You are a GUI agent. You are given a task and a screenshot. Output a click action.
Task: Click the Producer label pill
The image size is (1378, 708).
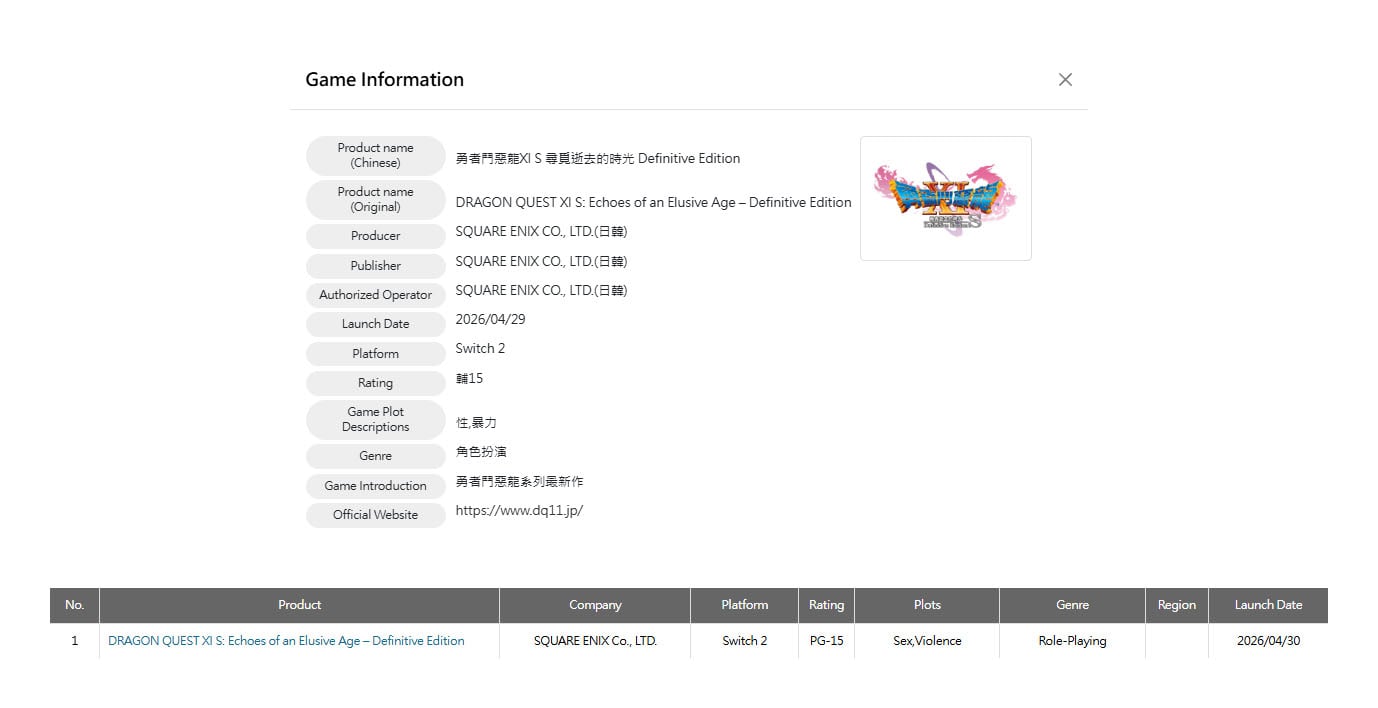[375, 236]
